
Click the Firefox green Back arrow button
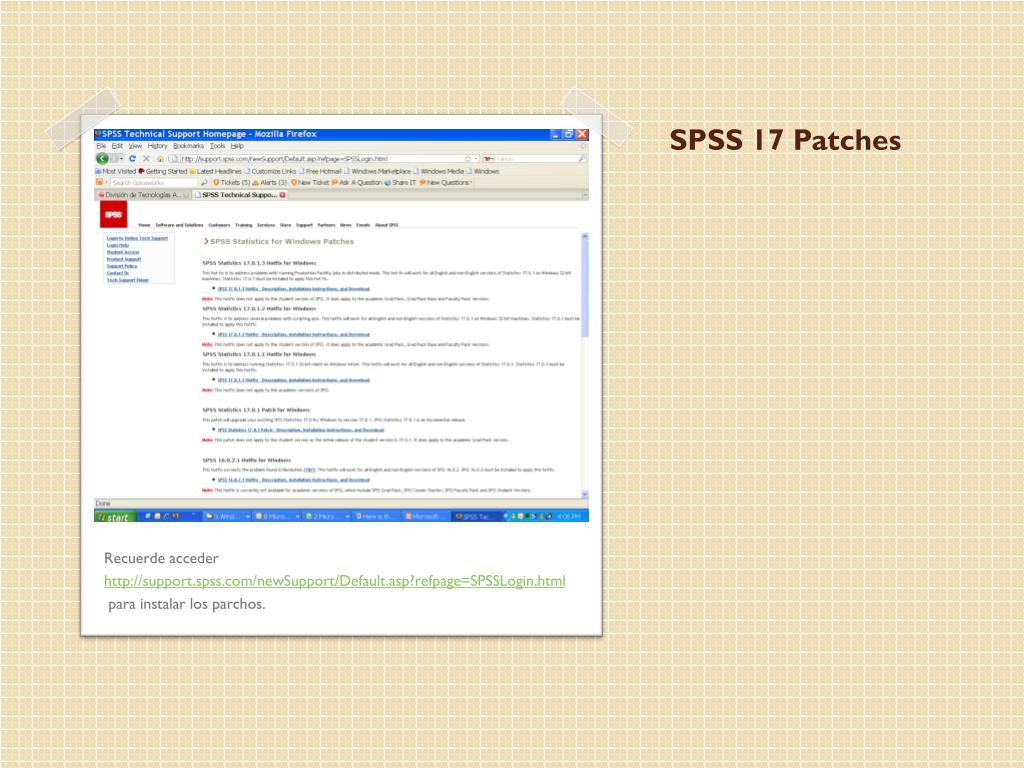102,159
